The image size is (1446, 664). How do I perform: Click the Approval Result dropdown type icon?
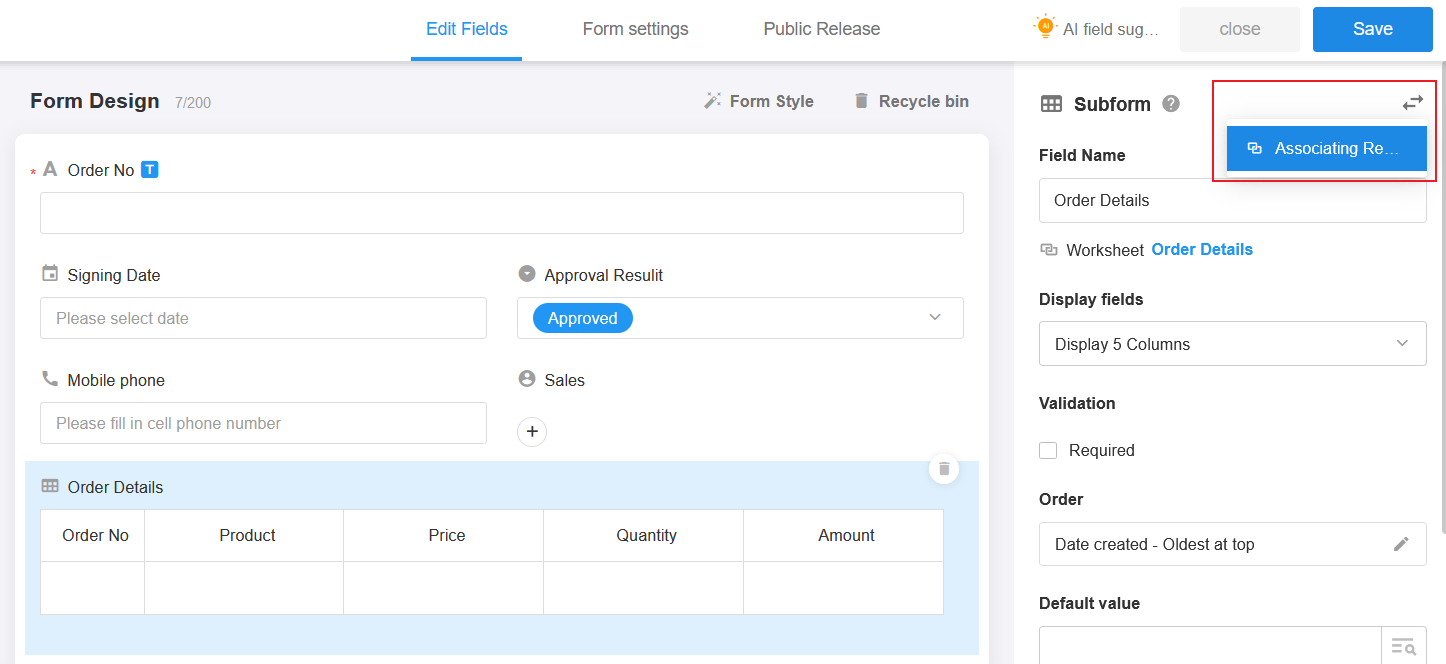click(527, 273)
